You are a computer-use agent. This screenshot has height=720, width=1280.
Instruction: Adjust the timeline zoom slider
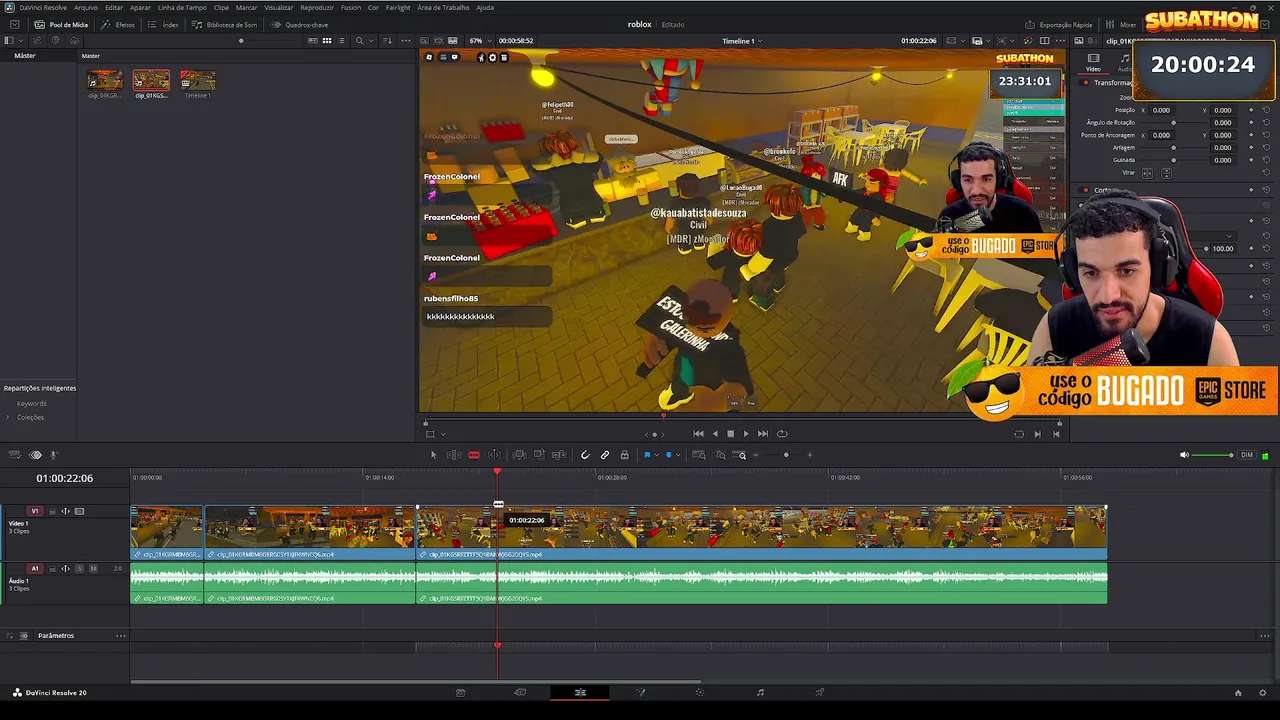[x=783, y=455]
